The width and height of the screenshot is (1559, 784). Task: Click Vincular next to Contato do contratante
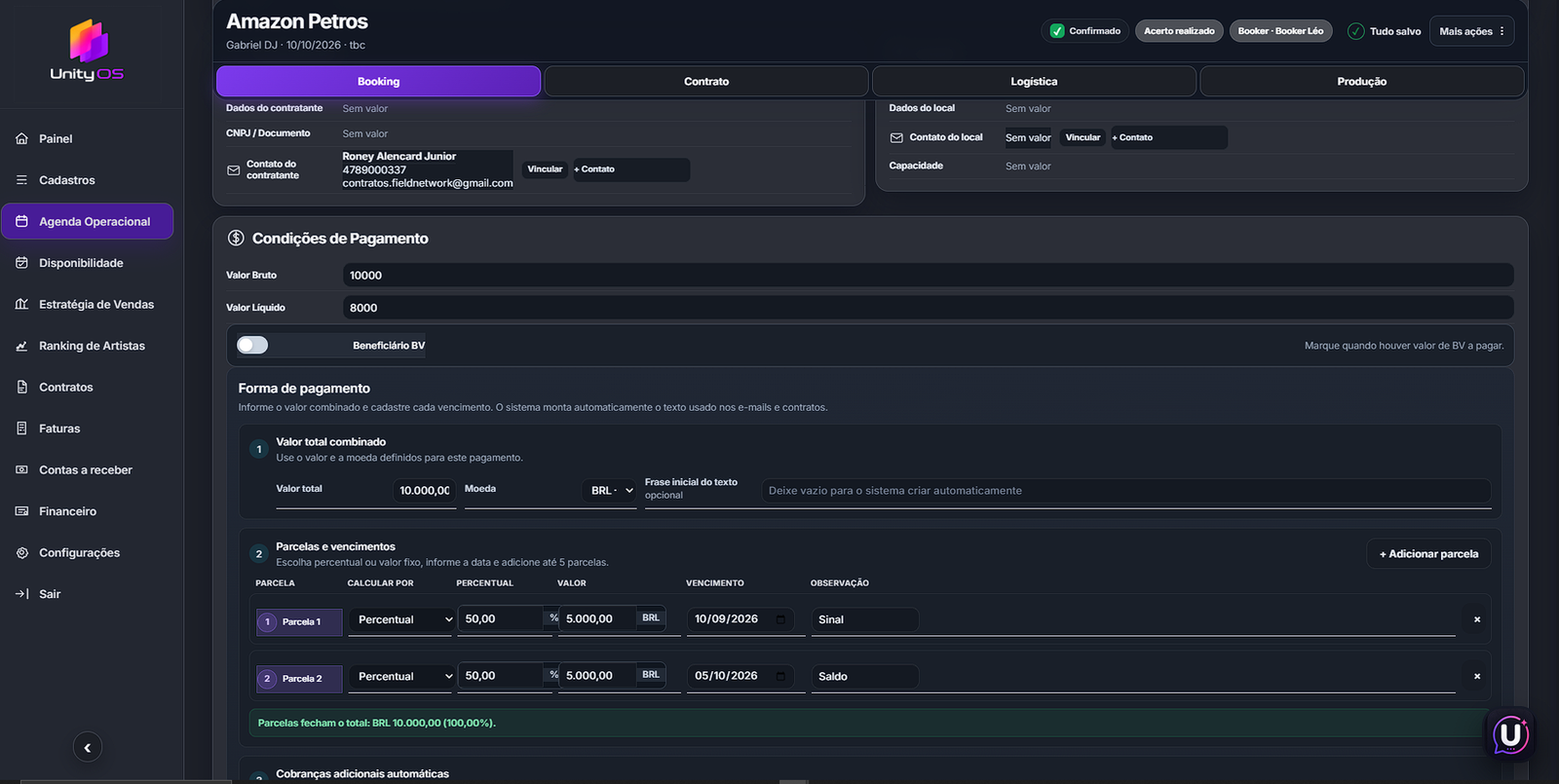coord(545,169)
